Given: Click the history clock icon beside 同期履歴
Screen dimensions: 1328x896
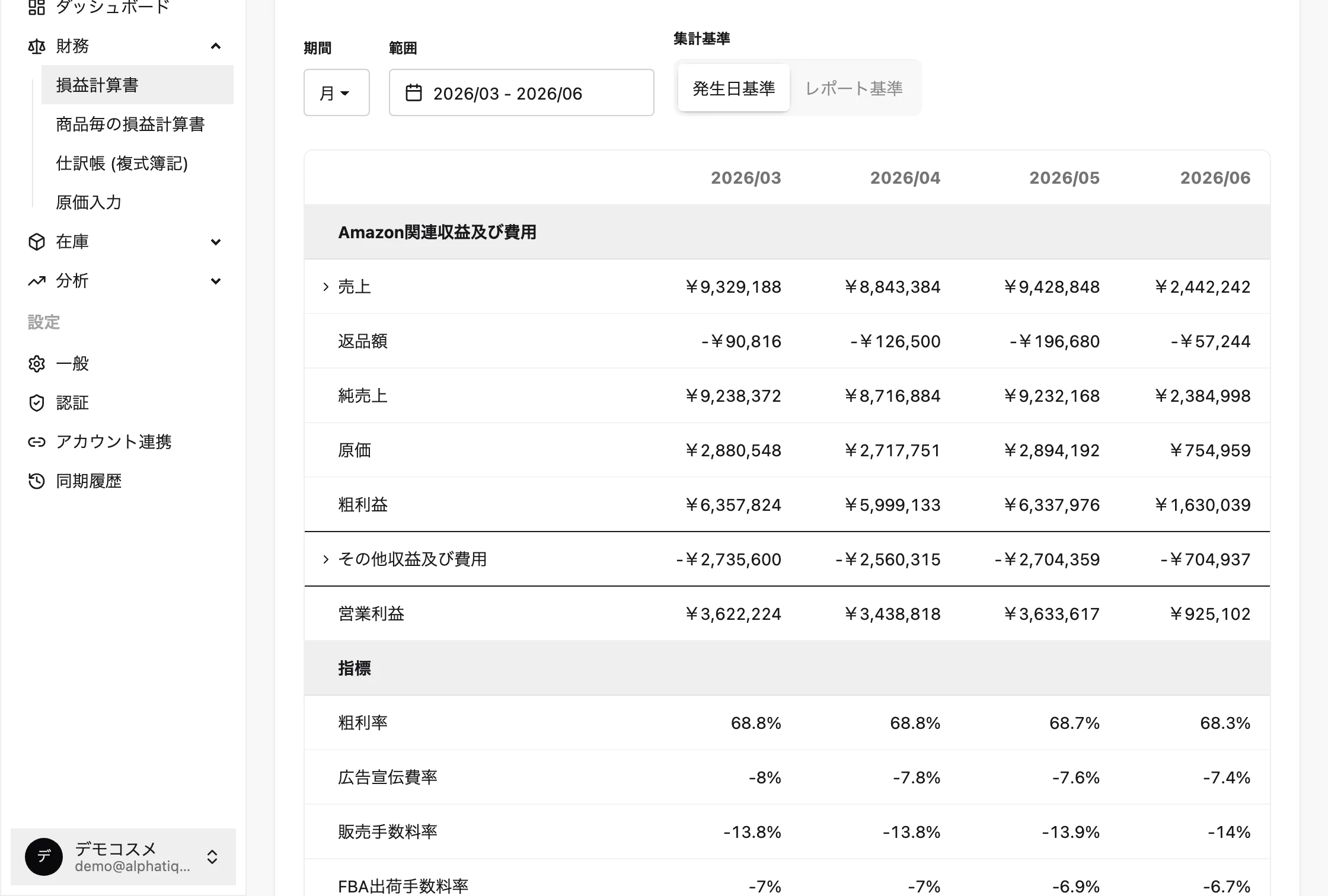Looking at the screenshot, I should pyautogui.click(x=37, y=481).
